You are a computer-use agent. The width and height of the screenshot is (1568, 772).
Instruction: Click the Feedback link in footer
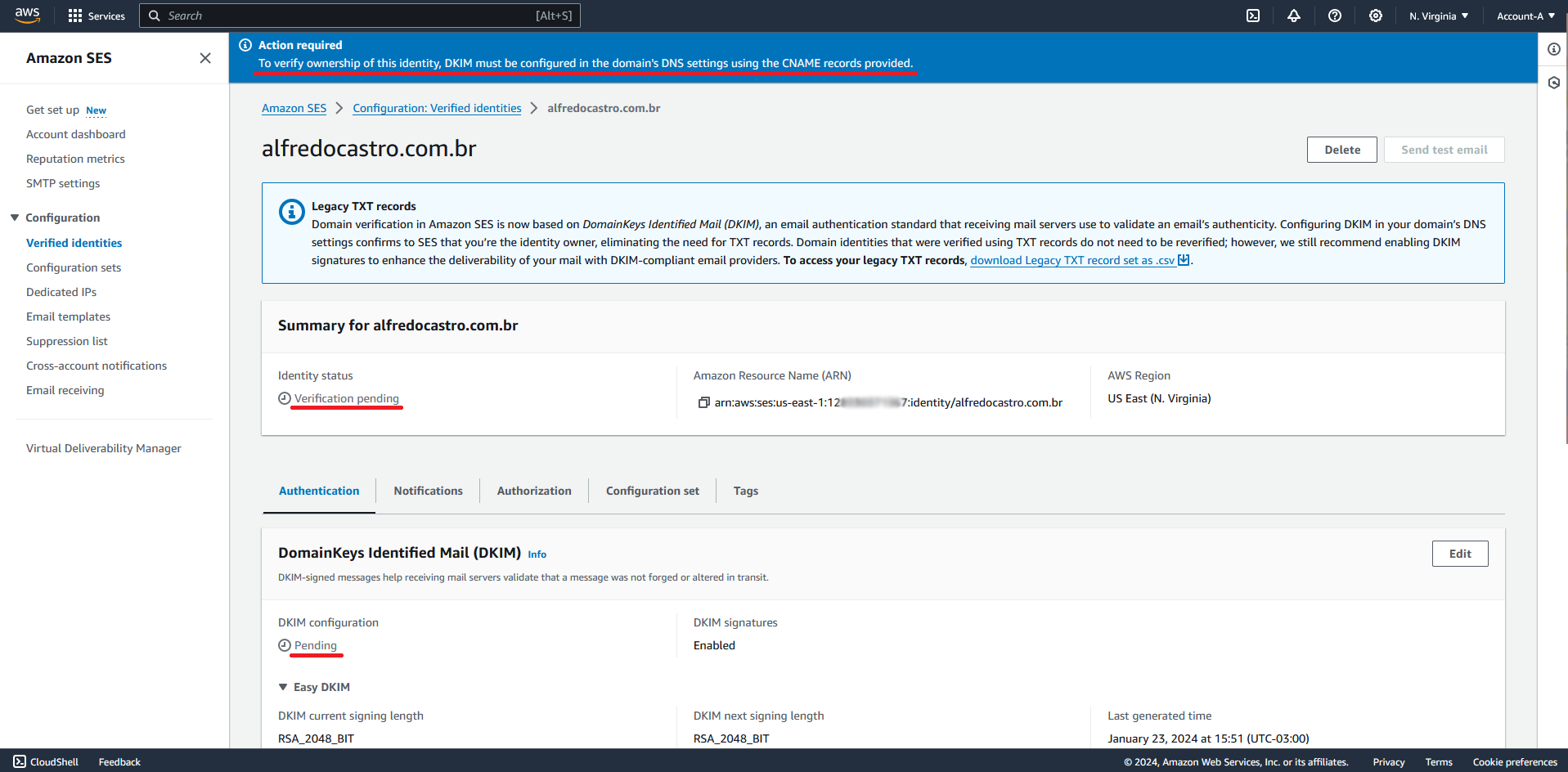click(119, 761)
